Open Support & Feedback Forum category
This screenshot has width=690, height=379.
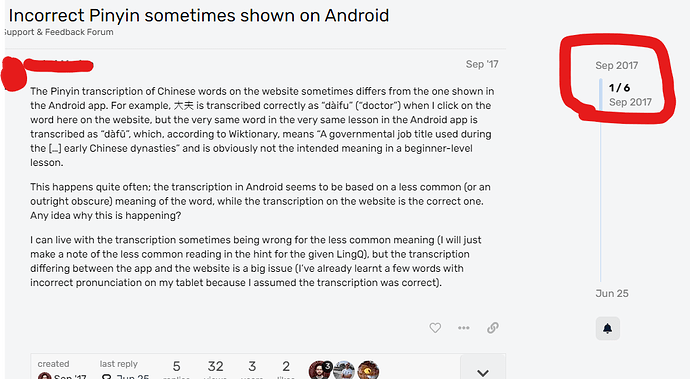[x=59, y=32]
